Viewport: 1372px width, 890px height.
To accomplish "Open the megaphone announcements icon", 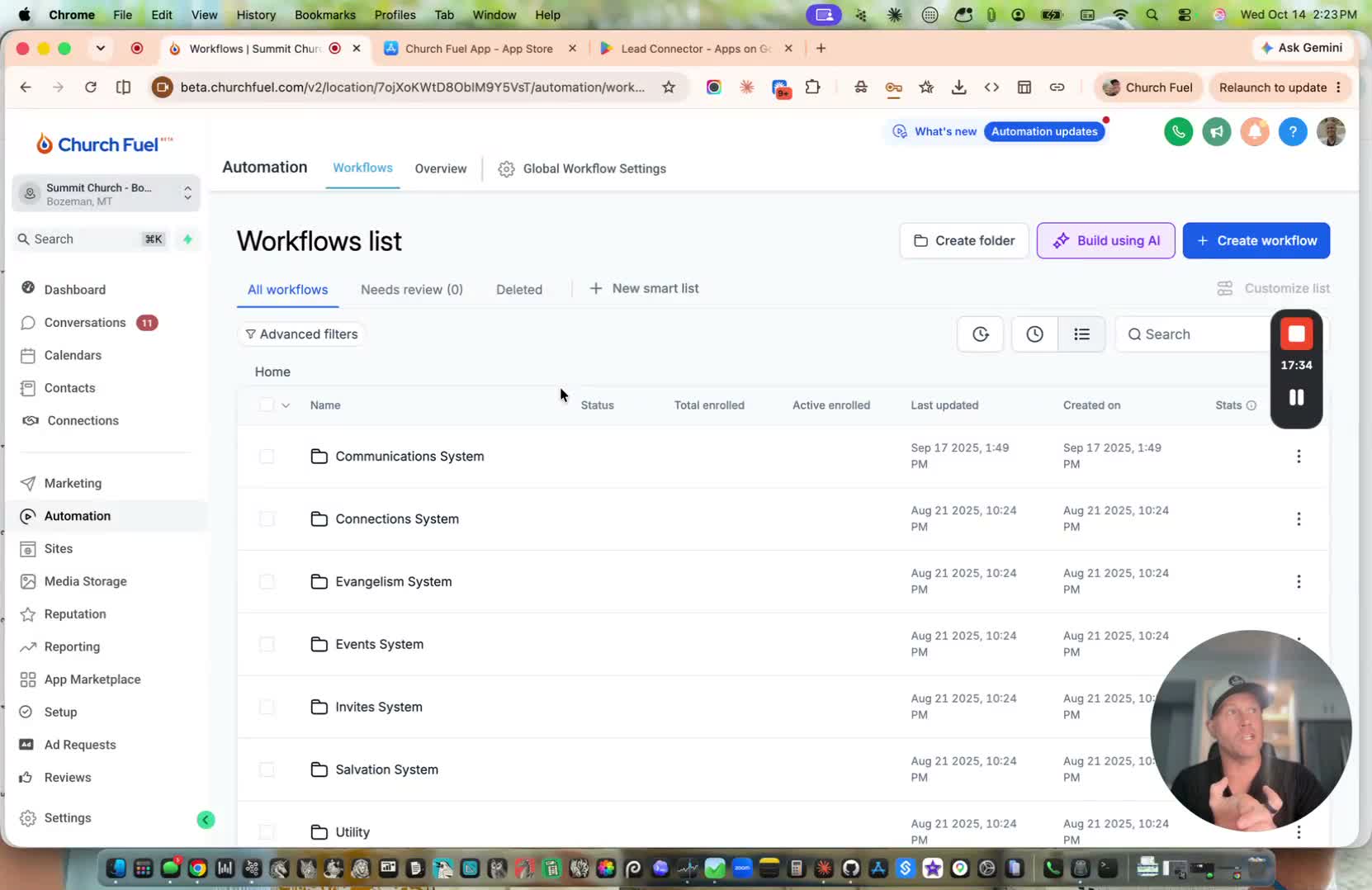I will (1216, 132).
